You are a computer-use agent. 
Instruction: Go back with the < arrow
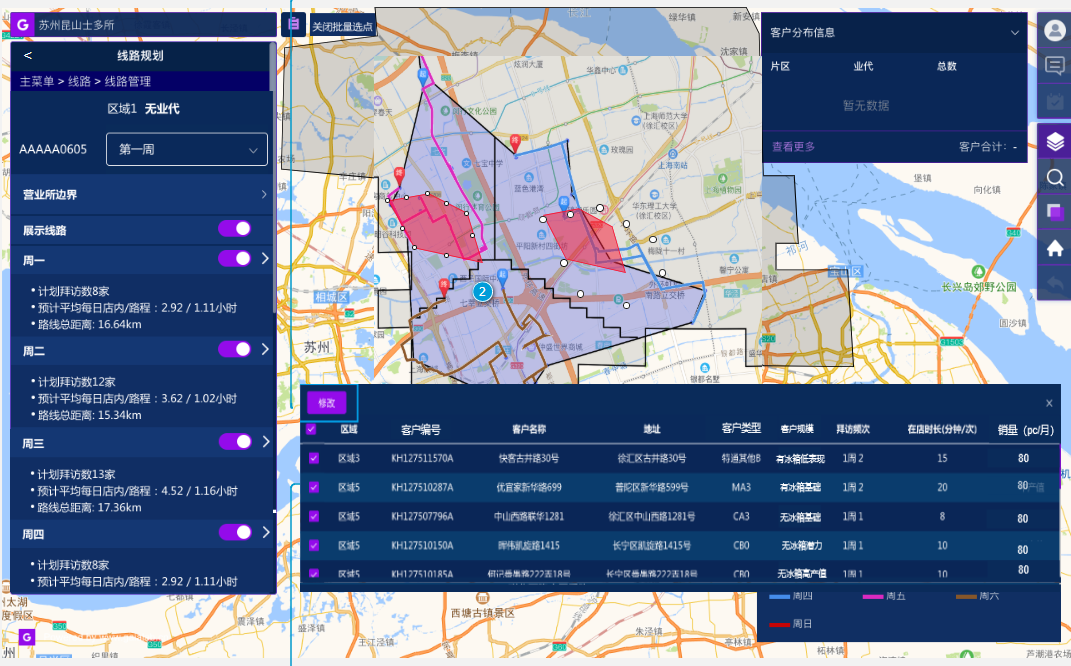(28, 55)
